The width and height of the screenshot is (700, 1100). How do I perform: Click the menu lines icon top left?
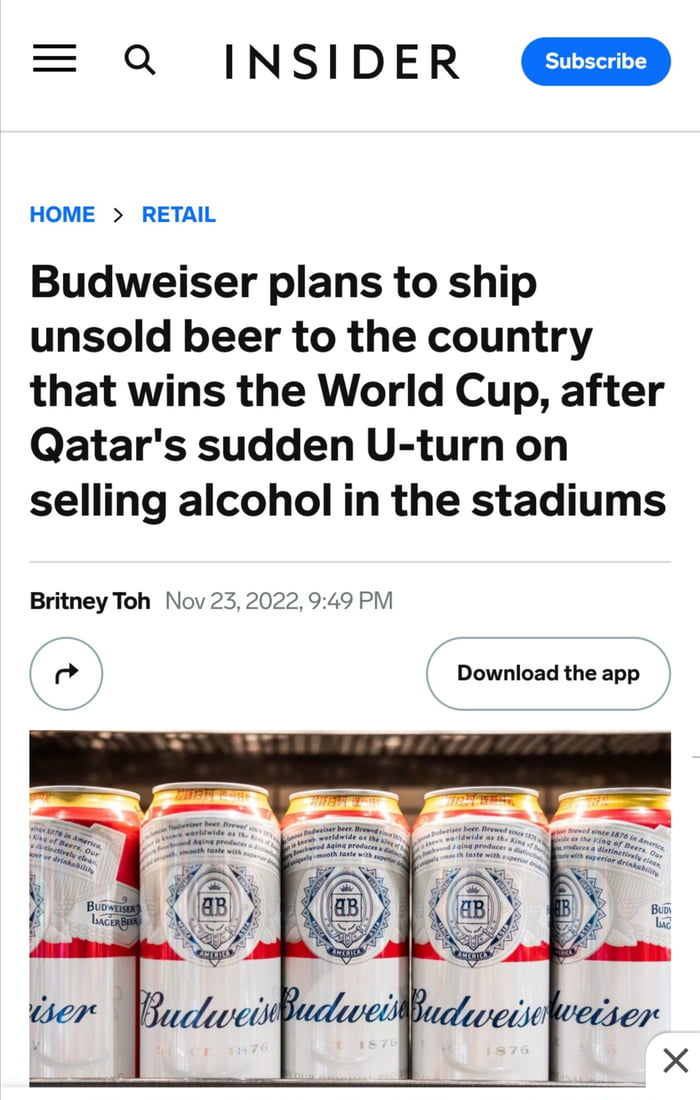(54, 59)
